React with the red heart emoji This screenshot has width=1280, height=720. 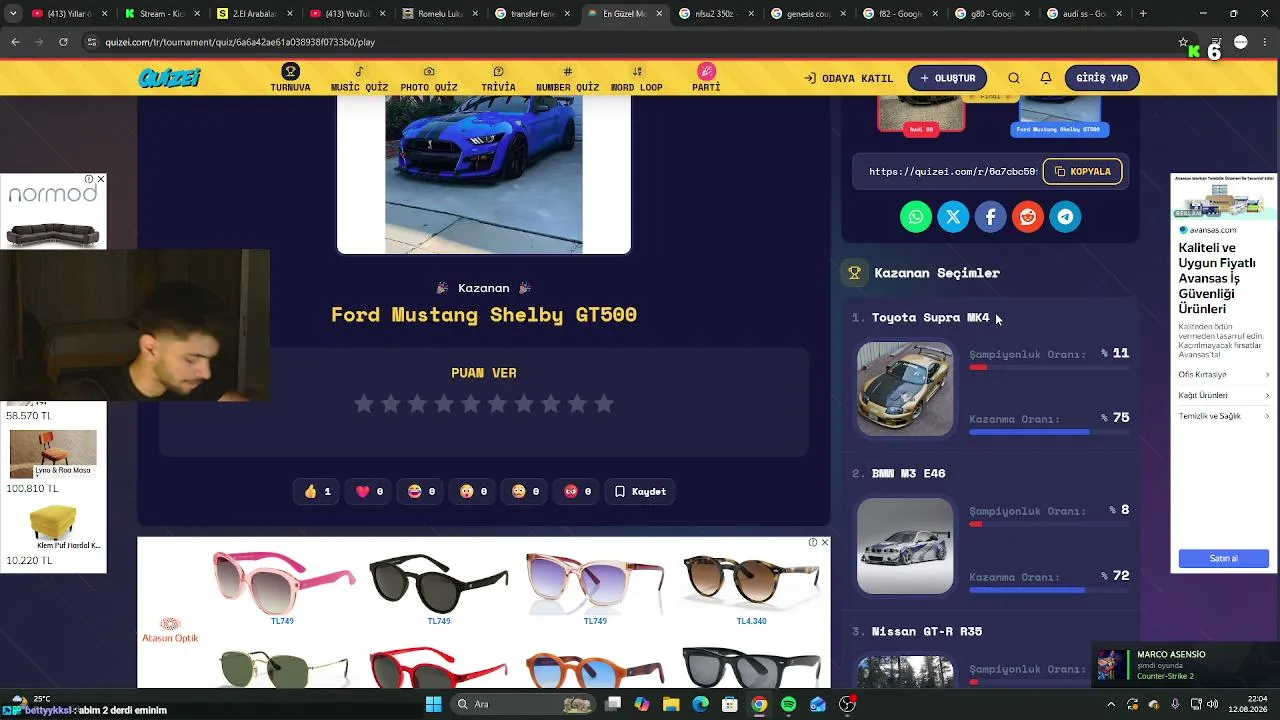370,492
